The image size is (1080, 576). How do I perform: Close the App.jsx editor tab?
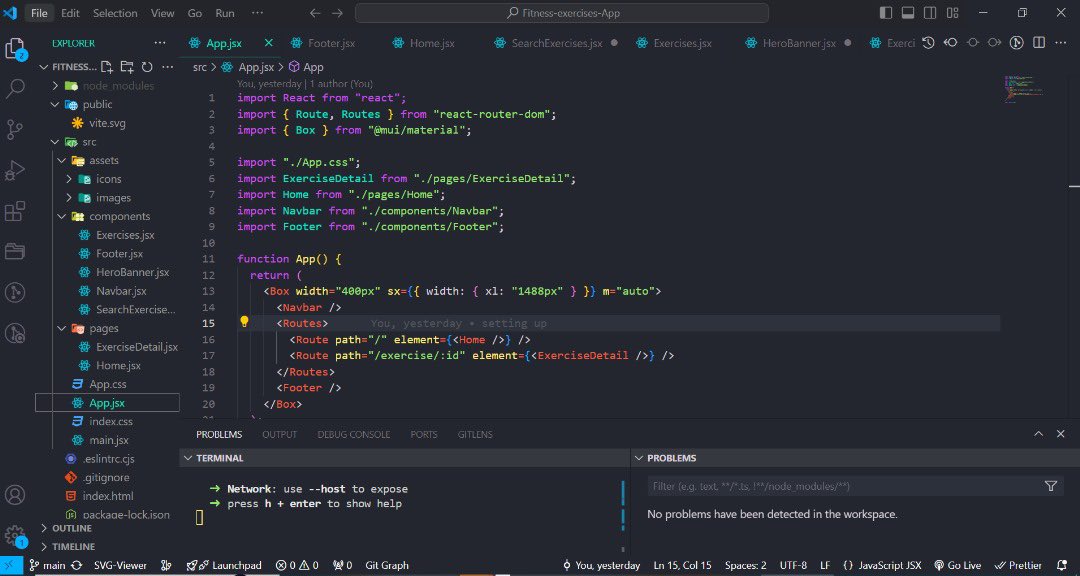[x=269, y=43]
